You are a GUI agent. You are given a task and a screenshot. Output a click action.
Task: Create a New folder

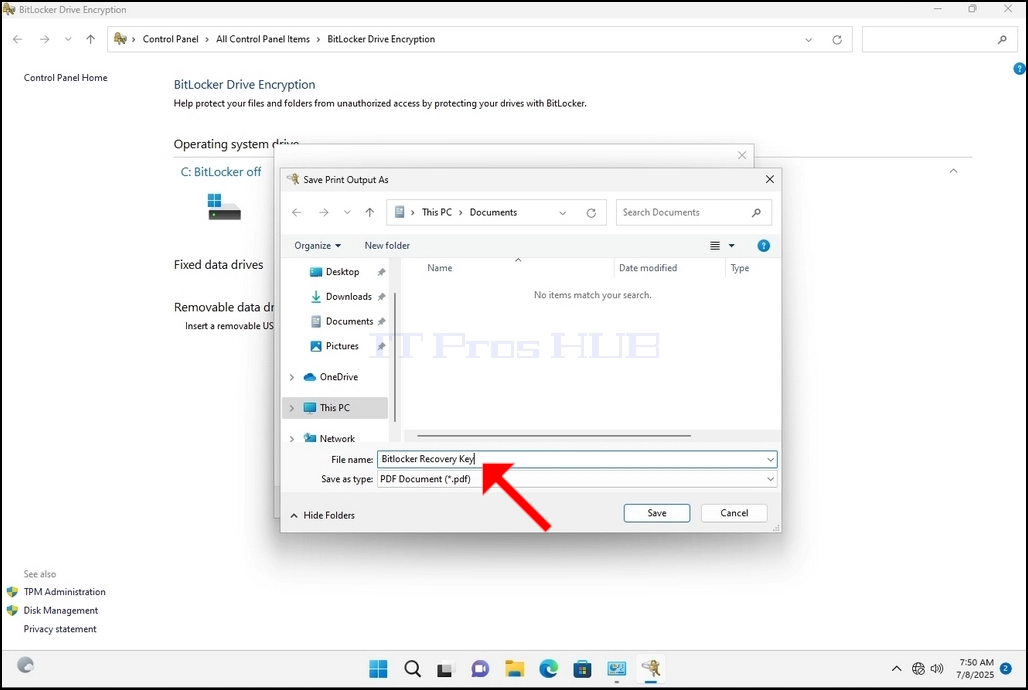387,245
